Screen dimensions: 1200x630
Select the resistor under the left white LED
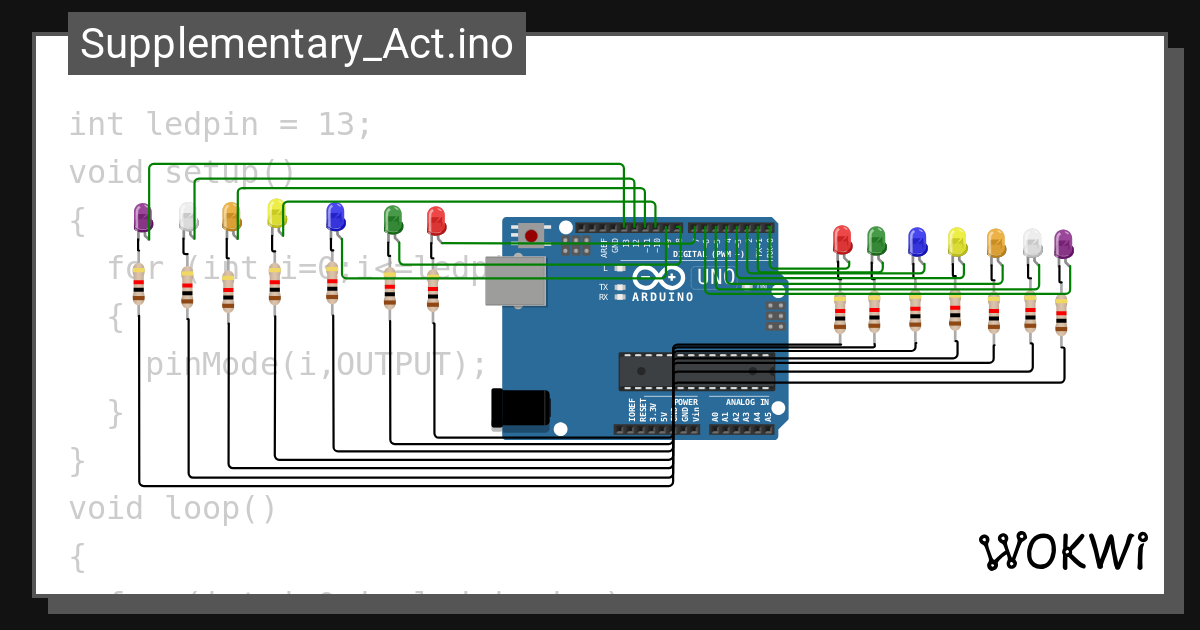click(x=187, y=288)
